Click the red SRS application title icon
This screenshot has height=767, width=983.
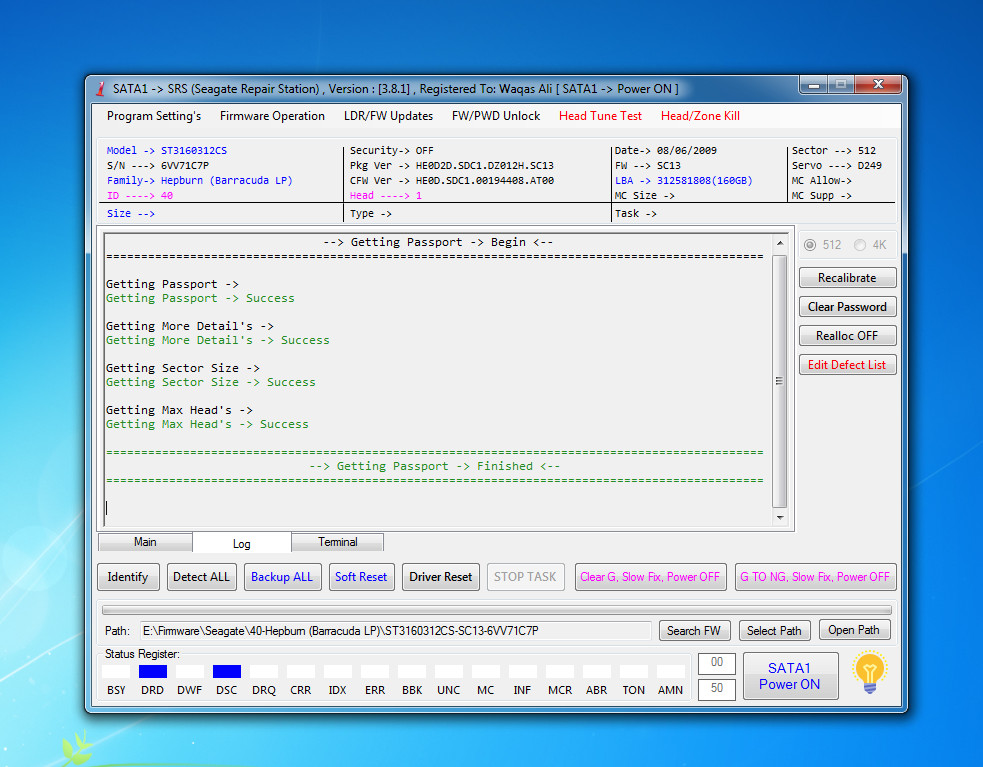point(100,89)
